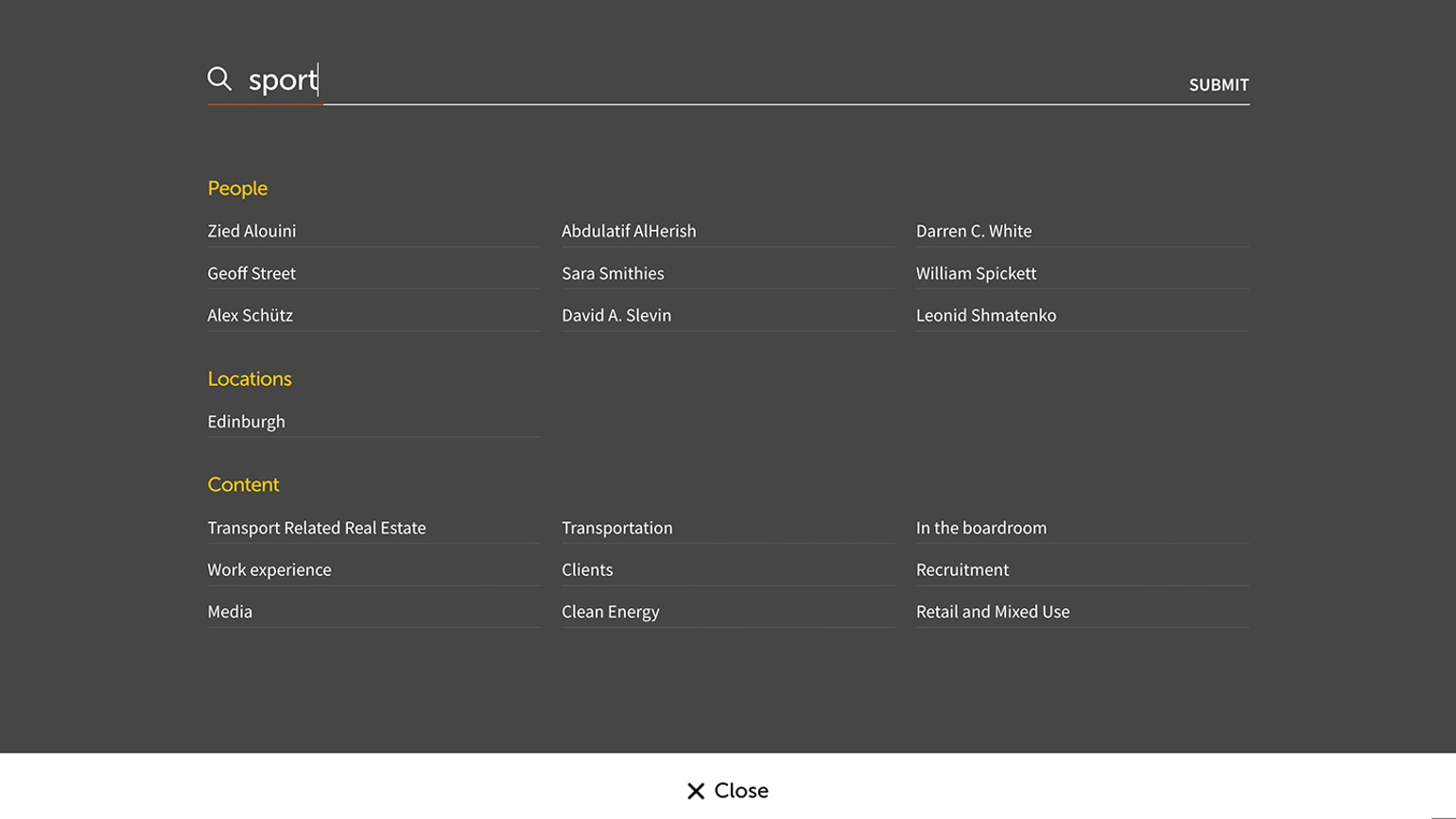
Task: Click the X icon beside Close
Action: [x=696, y=791]
